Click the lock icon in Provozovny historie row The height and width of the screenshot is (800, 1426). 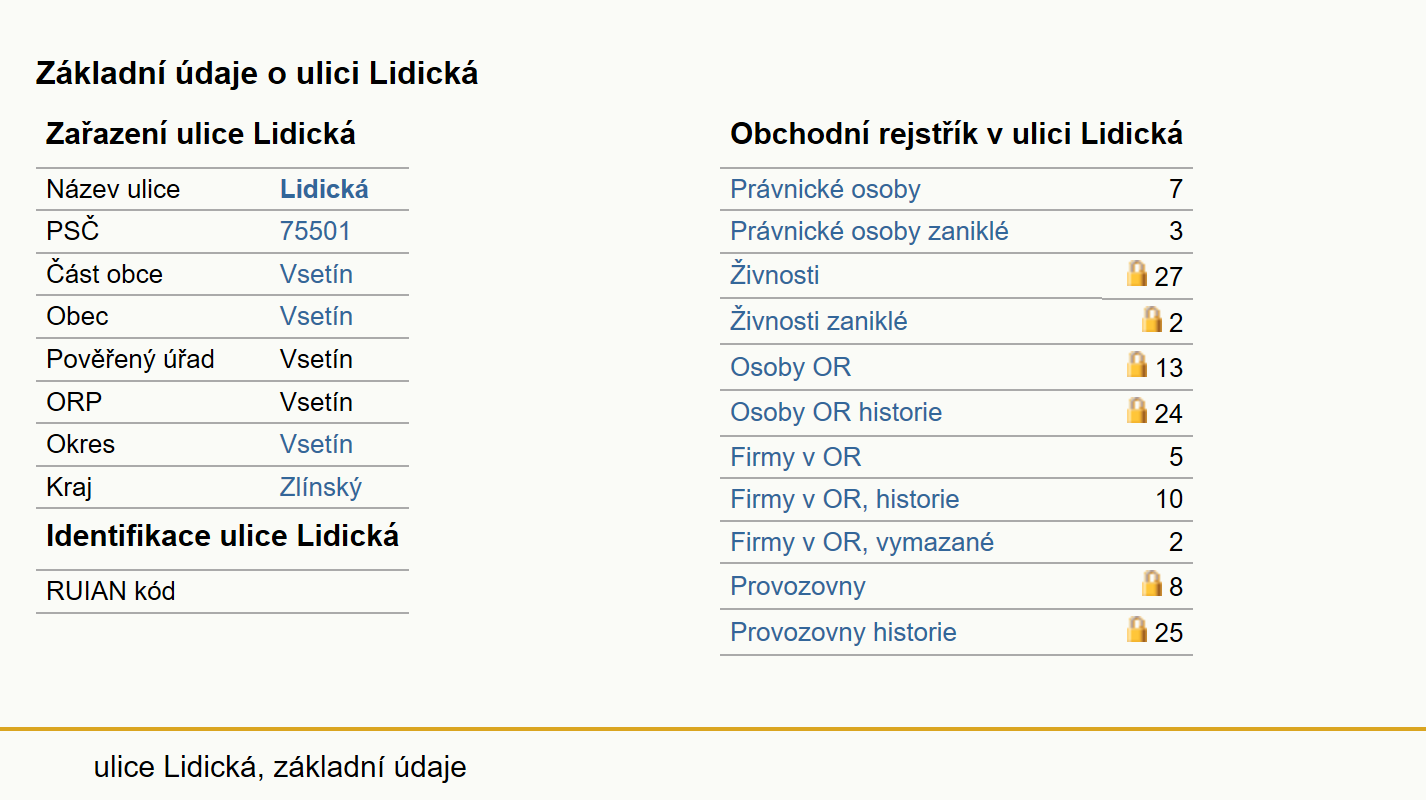[1137, 629]
